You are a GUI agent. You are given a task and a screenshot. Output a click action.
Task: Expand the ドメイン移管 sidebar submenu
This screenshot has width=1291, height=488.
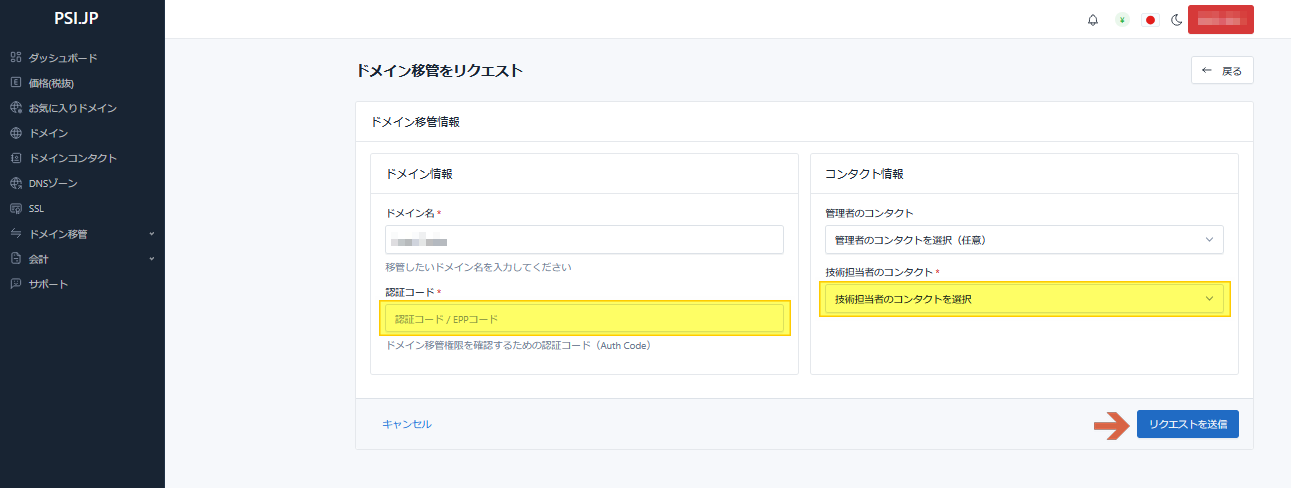pyautogui.click(x=151, y=234)
